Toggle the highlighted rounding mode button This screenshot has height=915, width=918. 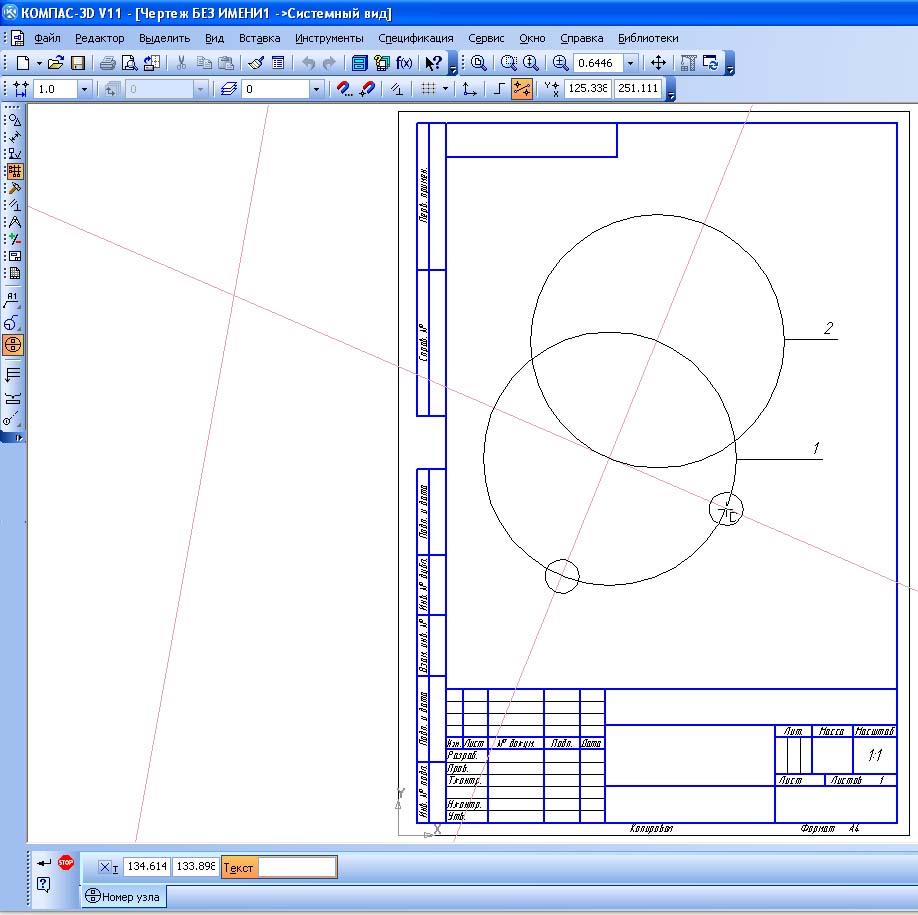[x=522, y=88]
